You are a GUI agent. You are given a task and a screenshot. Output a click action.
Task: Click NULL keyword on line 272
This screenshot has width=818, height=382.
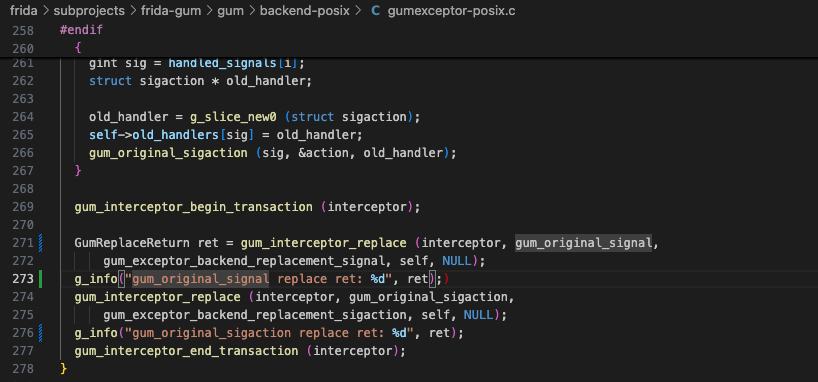pyautogui.click(x=456, y=260)
